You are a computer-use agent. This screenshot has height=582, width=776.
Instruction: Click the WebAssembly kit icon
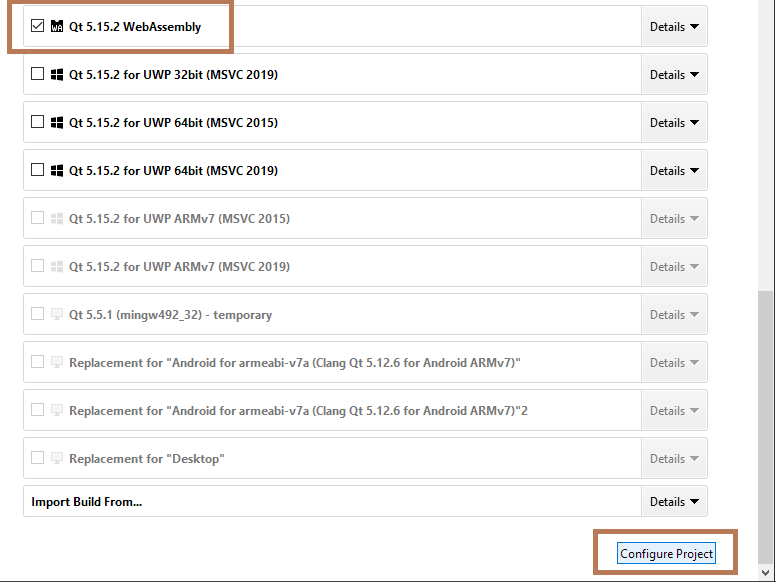click(57, 27)
